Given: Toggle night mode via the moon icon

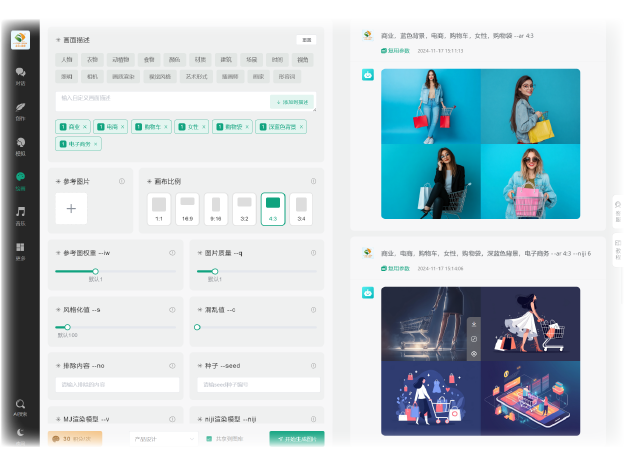Looking at the screenshot, I should point(20,433).
